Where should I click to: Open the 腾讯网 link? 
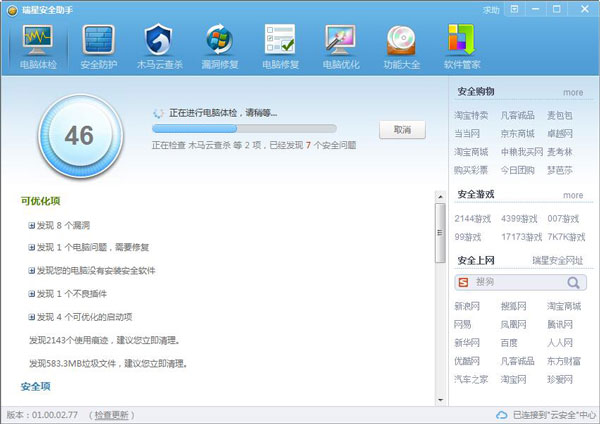pos(560,325)
